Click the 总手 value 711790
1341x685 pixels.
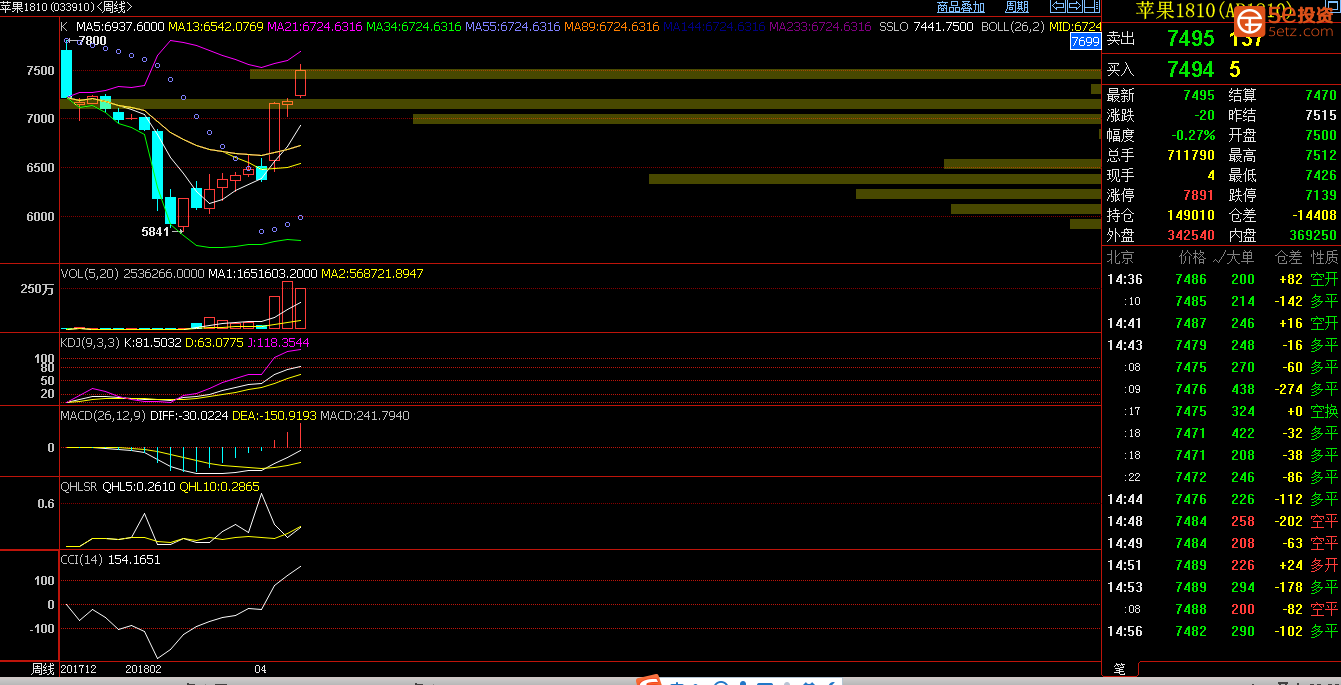tap(1191, 155)
